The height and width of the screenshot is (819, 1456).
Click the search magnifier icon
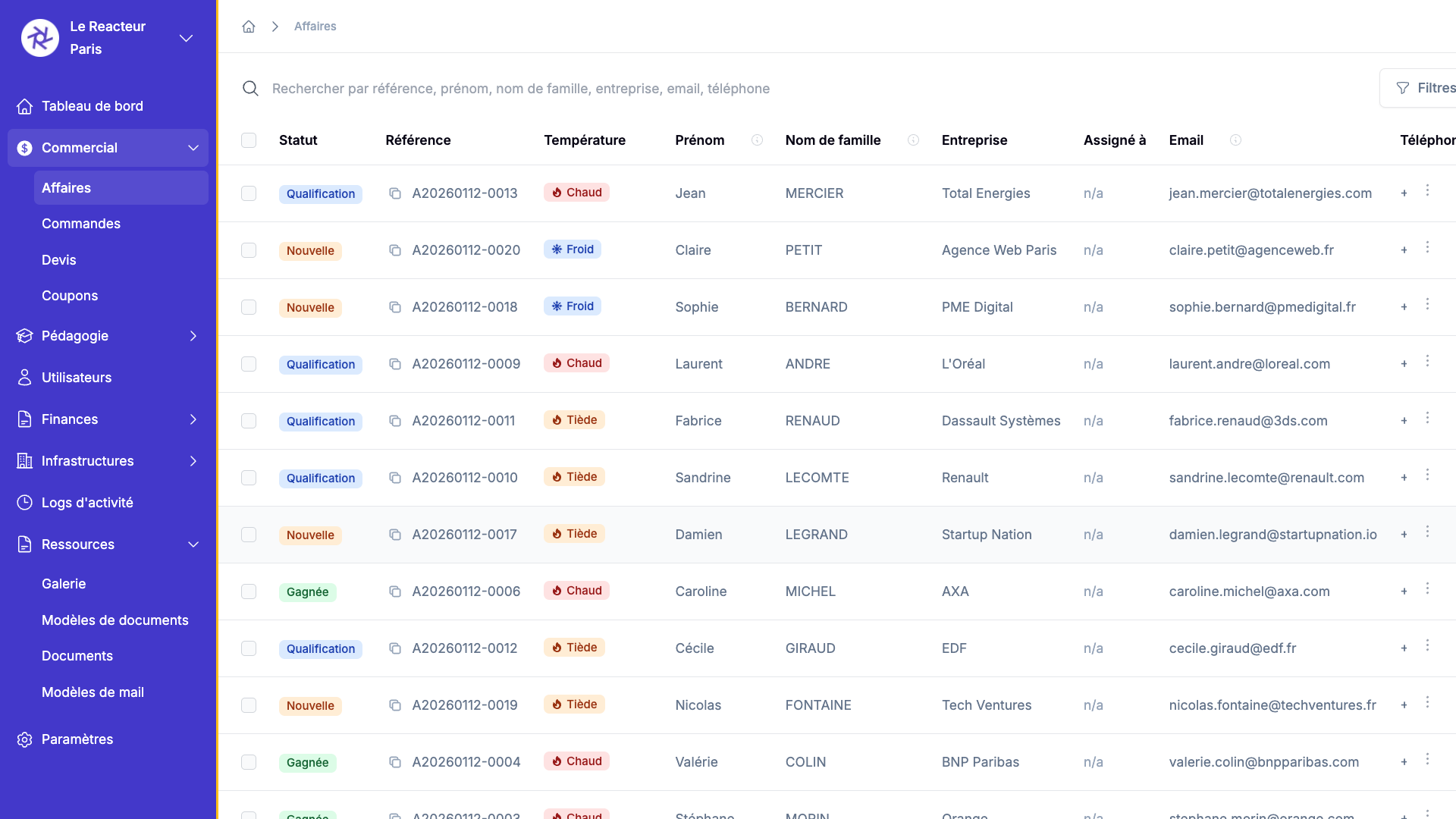coord(250,89)
